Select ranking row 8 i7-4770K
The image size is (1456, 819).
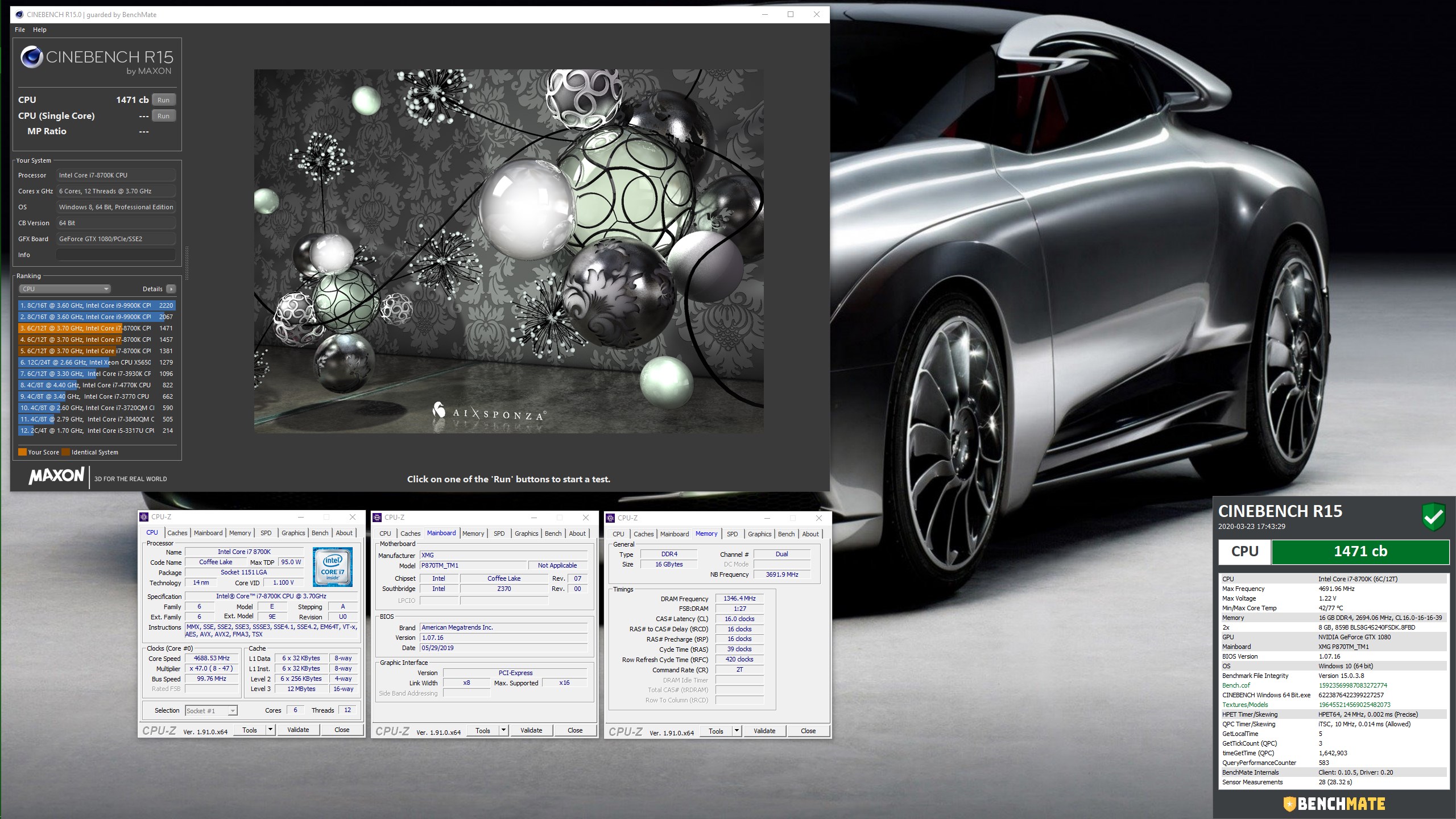(97, 385)
